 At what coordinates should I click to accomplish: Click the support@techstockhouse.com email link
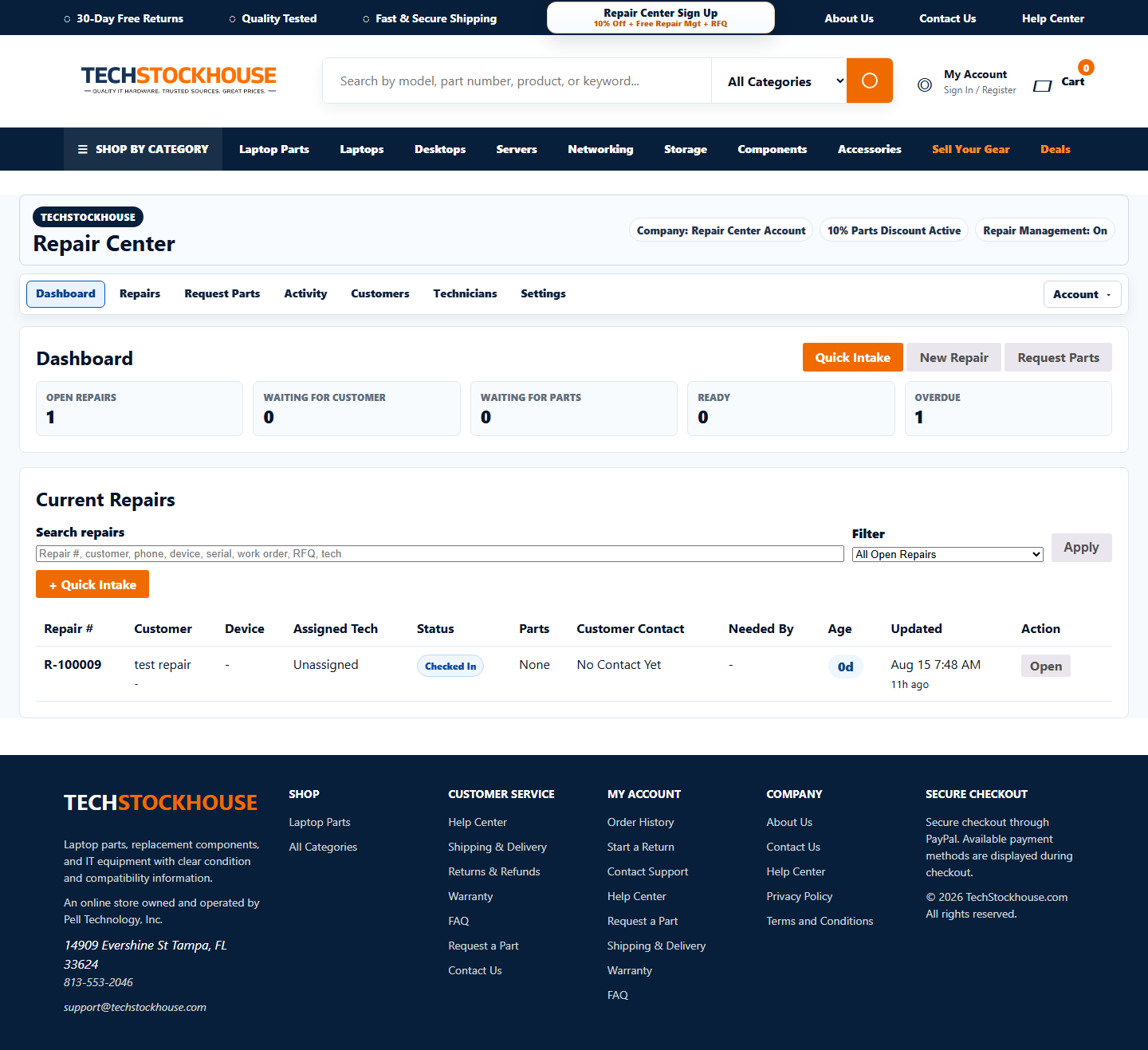pos(135,1007)
